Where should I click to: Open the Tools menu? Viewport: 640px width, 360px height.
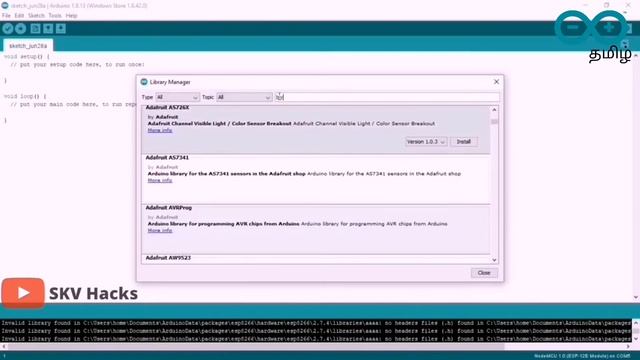point(55,16)
